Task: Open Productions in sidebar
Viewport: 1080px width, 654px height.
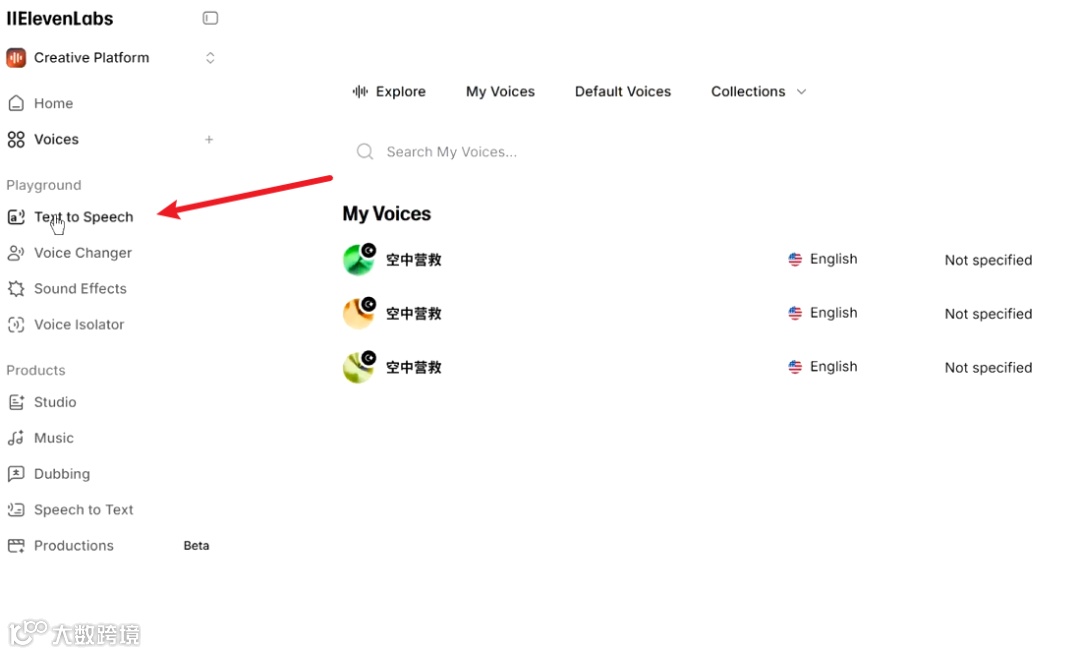Action: point(74,546)
